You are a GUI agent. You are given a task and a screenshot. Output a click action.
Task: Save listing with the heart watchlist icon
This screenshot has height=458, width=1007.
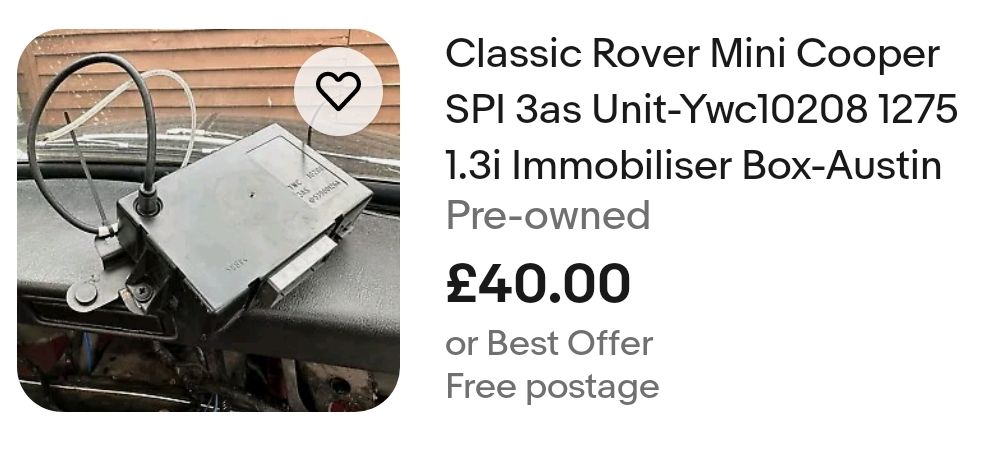coord(338,91)
